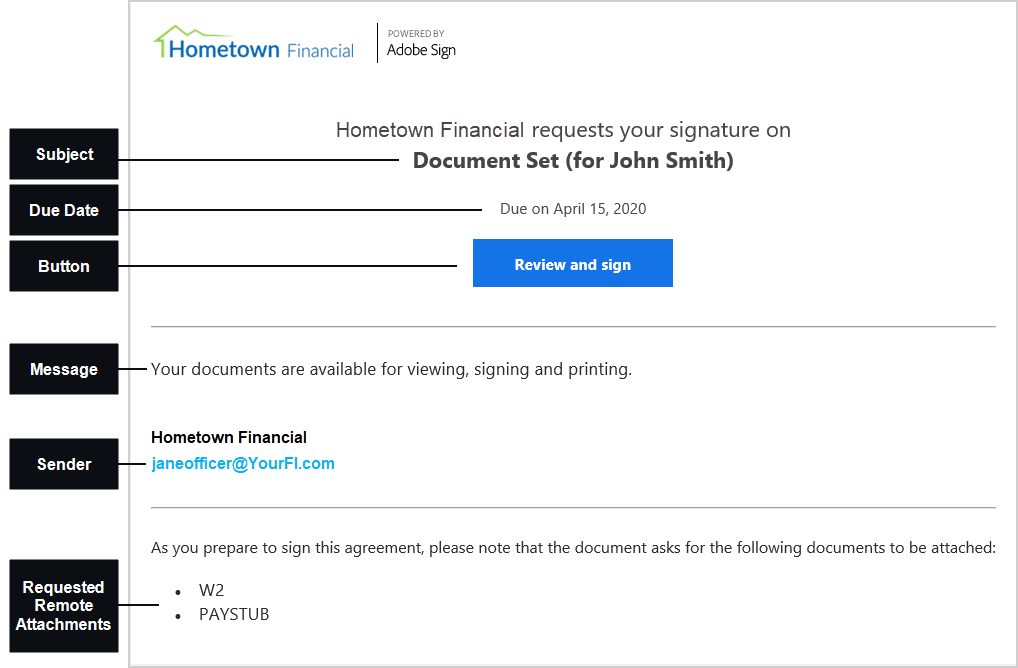
Task: Select the Sender annotation label
Action: [x=64, y=464]
